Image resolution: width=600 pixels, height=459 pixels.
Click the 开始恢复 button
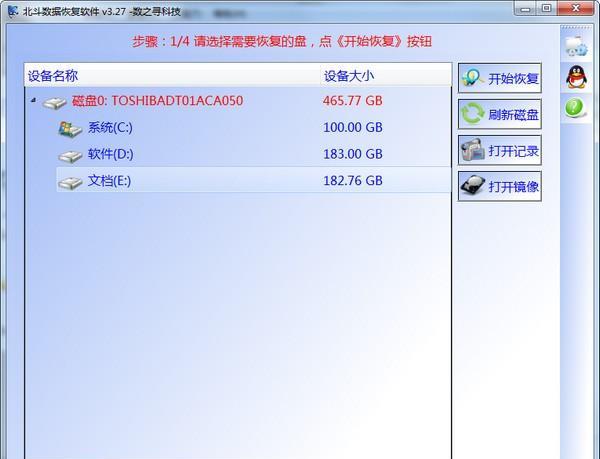(x=499, y=78)
